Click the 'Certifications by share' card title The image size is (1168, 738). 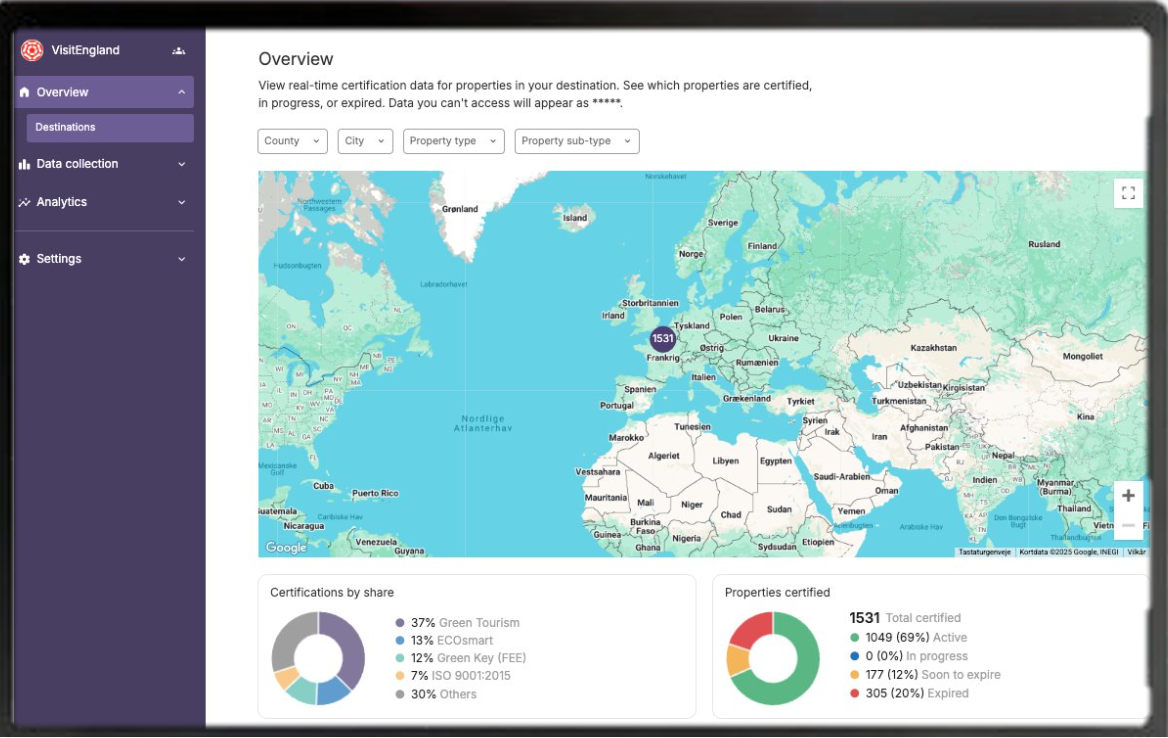coord(332,593)
